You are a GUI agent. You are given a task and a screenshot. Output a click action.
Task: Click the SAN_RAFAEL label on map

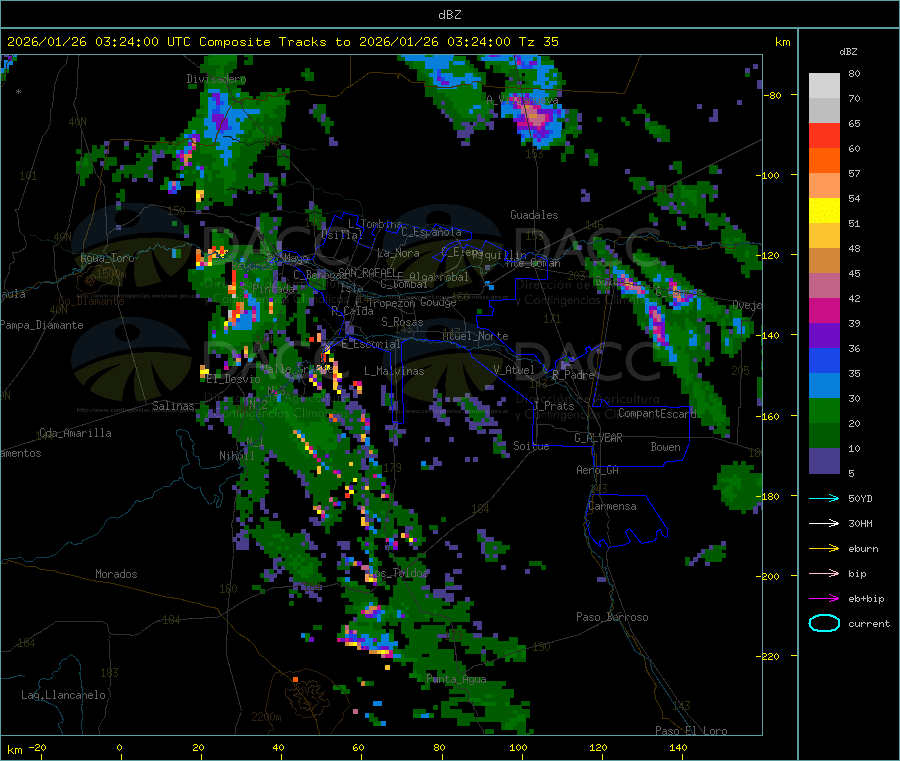pyautogui.click(x=367, y=272)
